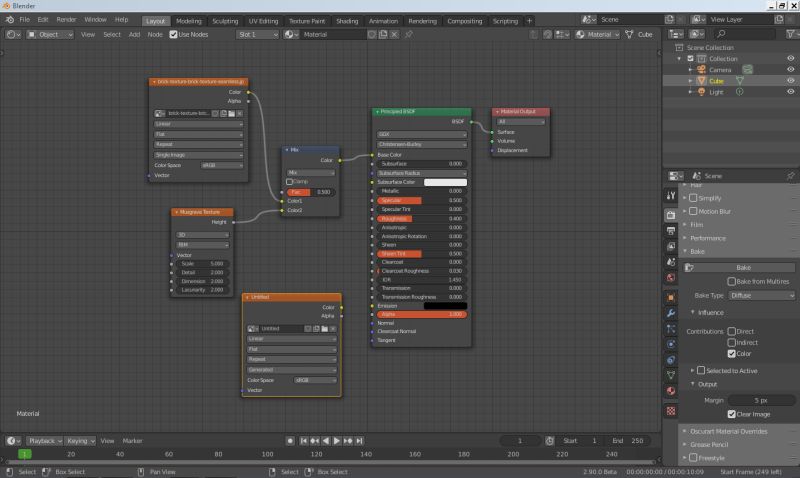
Task: Open the Physics properties tab icon
Action: (671, 344)
